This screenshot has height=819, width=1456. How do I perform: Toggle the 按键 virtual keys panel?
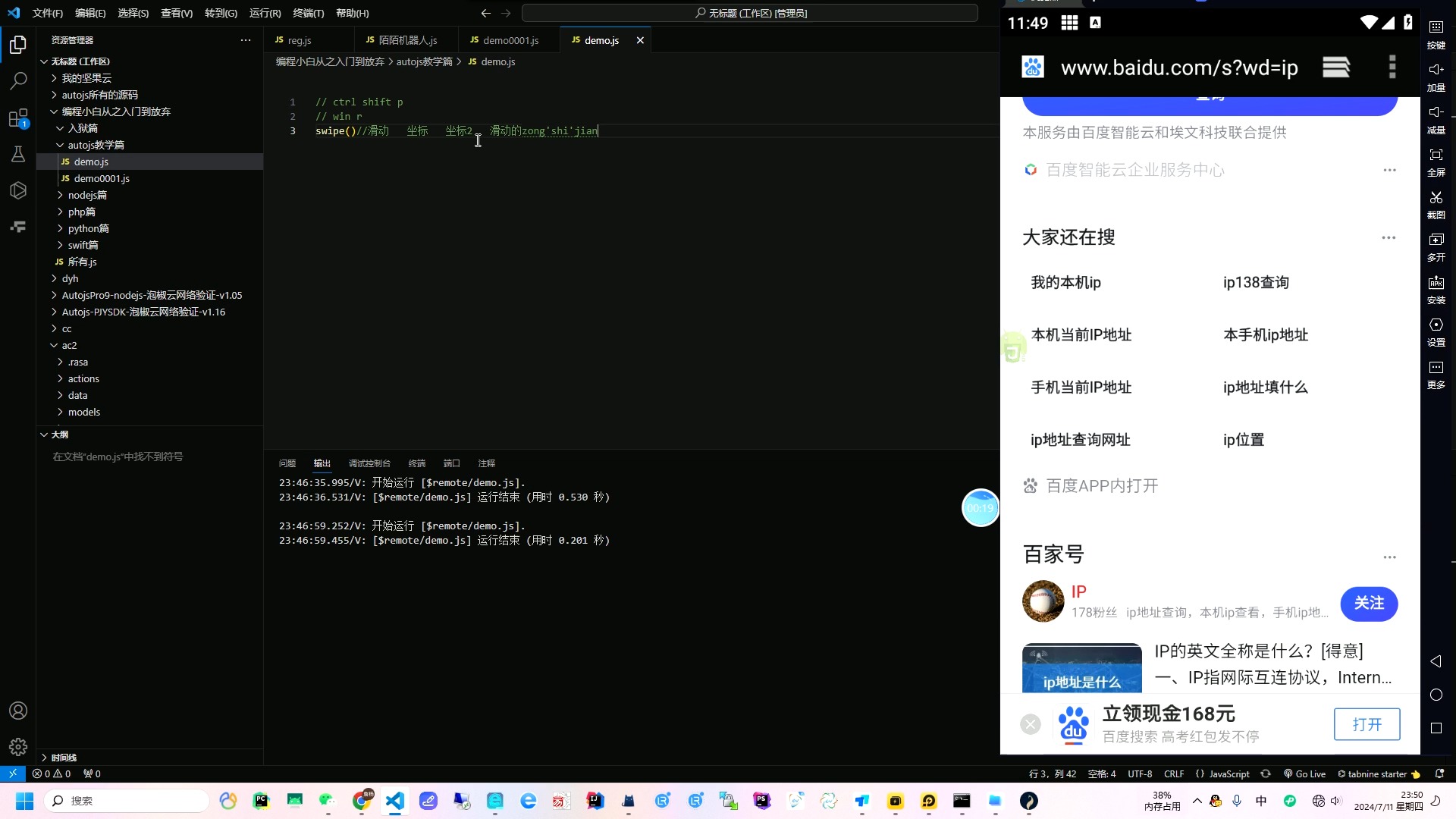[1437, 34]
